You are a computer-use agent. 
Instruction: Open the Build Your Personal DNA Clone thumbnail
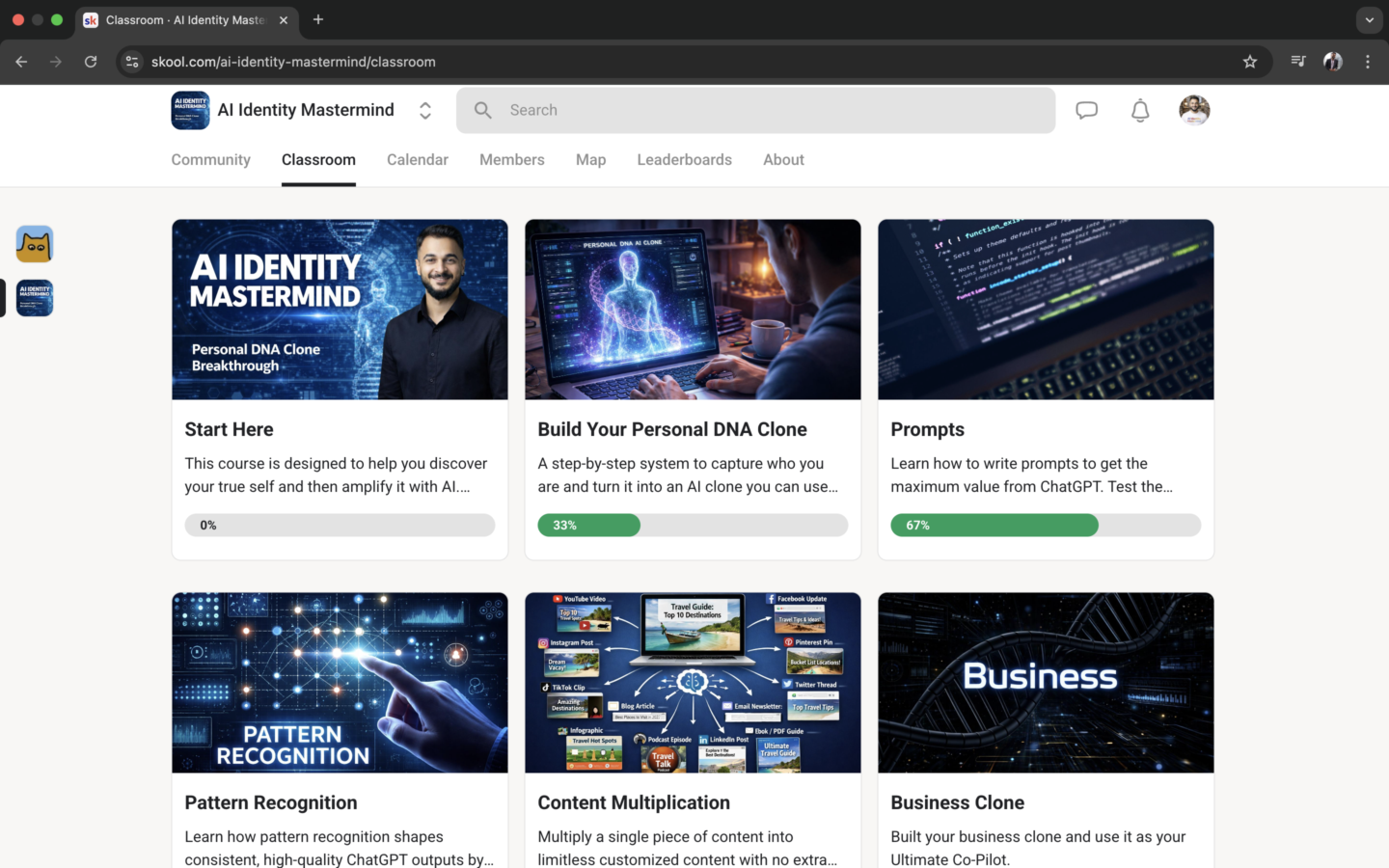693,310
